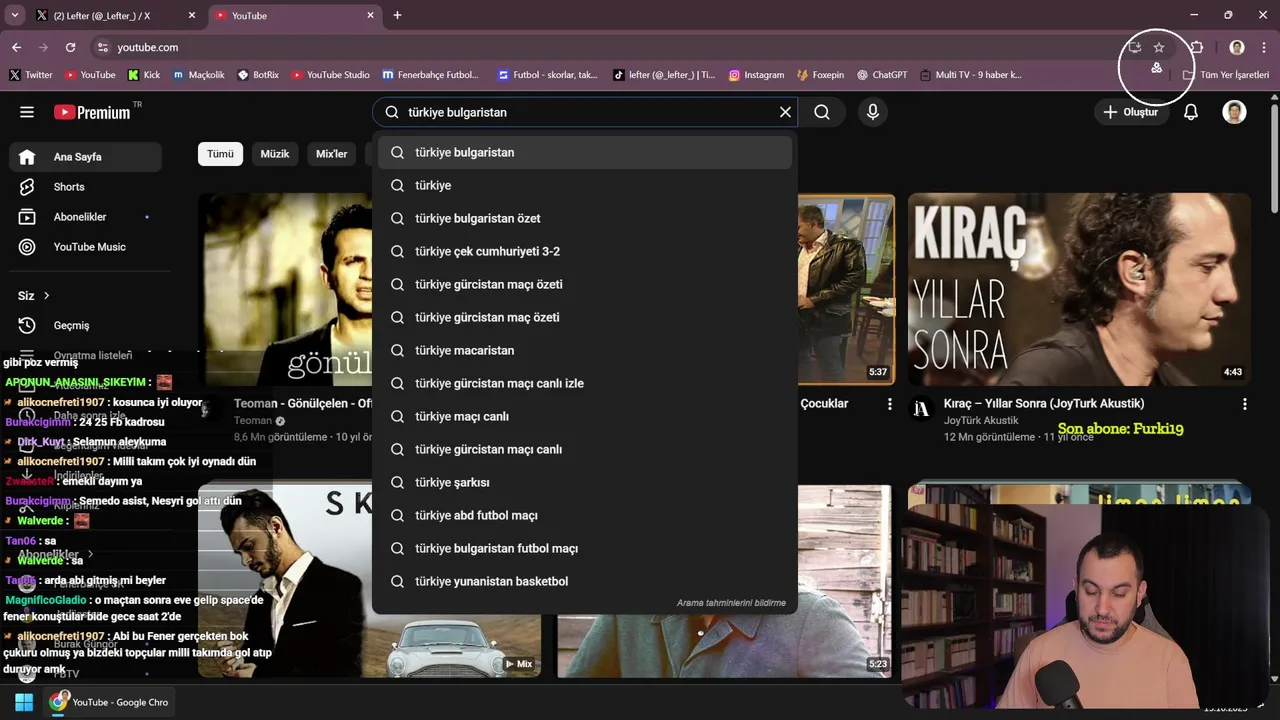Image resolution: width=1280 pixels, height=720 pixels.
Task: Open the tab search dropdown arrow
Action: click(14, 15)
